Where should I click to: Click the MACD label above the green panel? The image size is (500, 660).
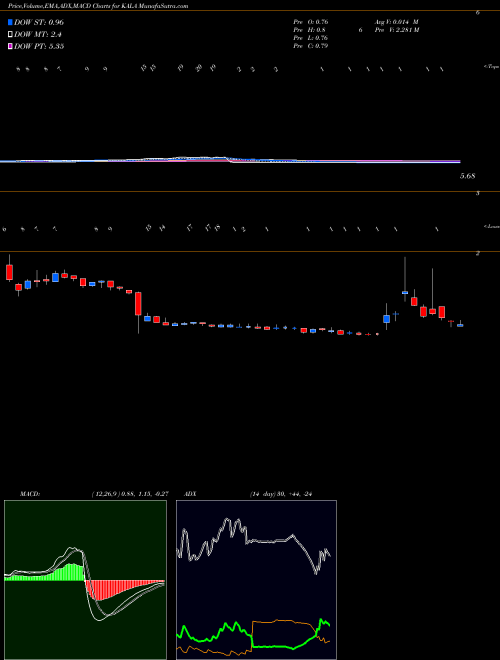click(x=29, y=493)
